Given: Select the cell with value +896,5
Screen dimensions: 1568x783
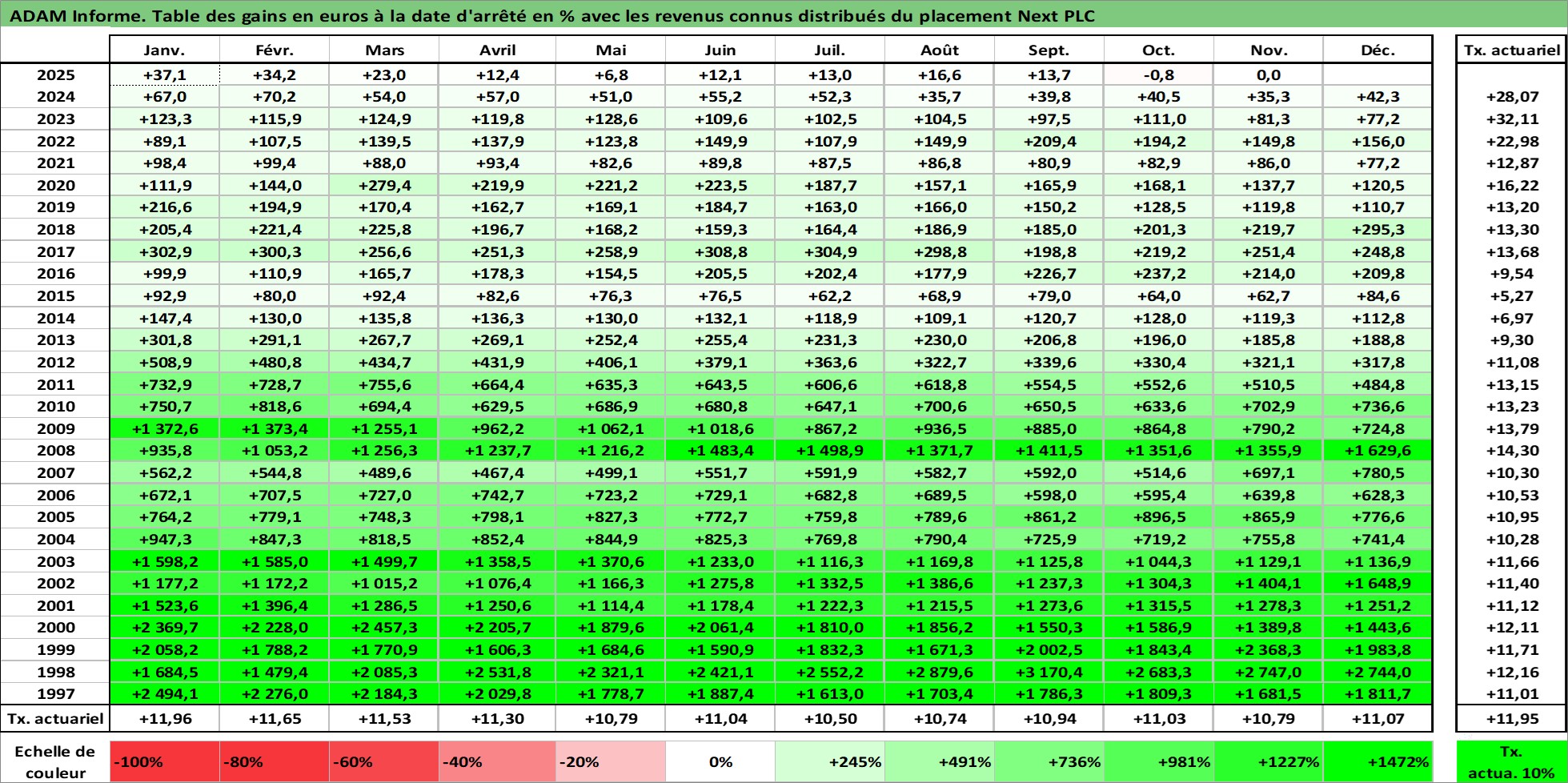Looking at the screenshot, I should [1158, 517].
